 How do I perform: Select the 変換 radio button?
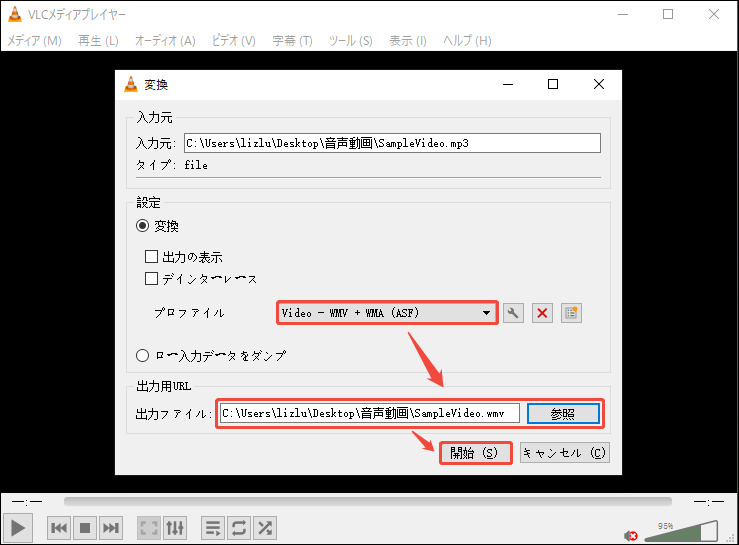(x=142, y=226)
